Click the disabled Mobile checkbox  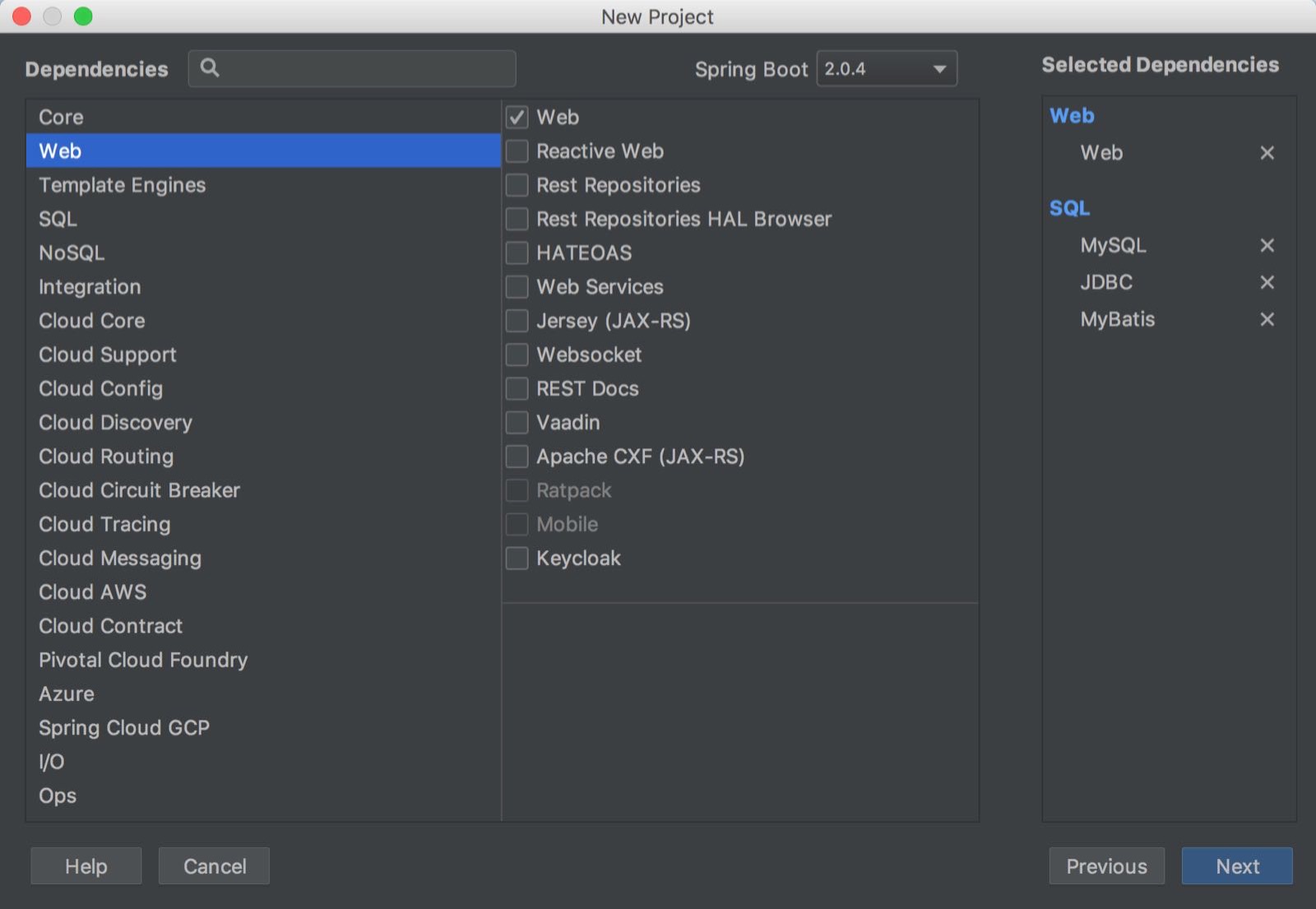pyautogui.click(x=517, y=524)
